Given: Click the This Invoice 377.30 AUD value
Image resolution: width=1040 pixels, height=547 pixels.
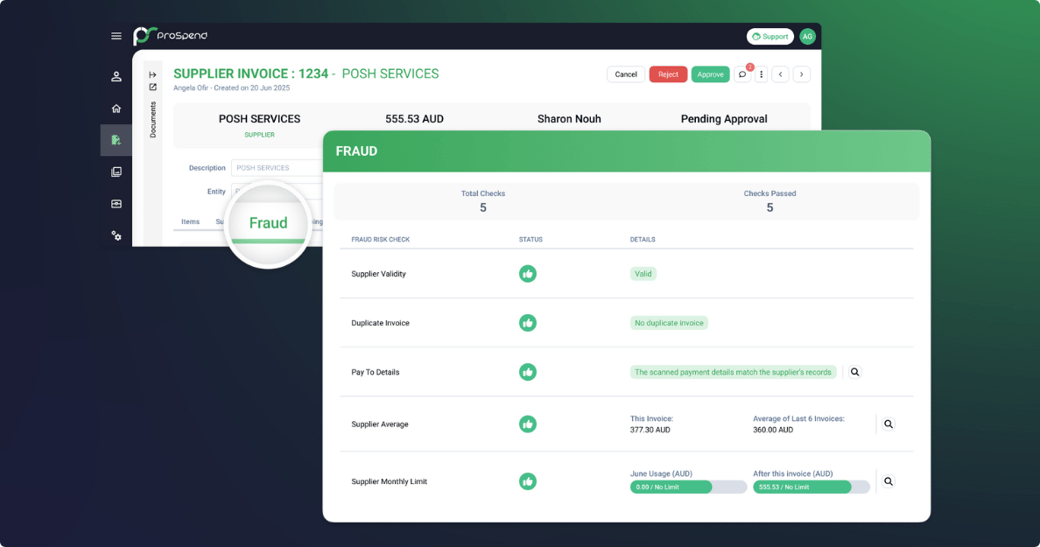Looking at the screenshot, I should (650, 430).
